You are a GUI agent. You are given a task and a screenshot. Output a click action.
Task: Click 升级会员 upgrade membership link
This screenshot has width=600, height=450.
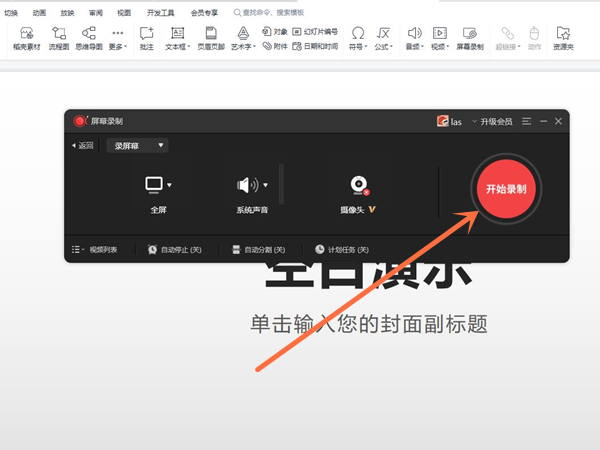pyautogui.click(x=492, y=121)
